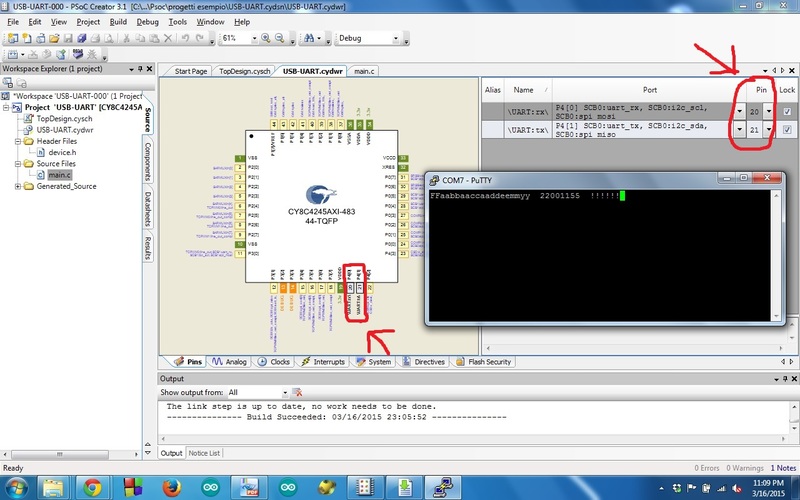Click the Undo toolbar icon
This screenshot has width=800, height=500.
click(x=185, y=38)
